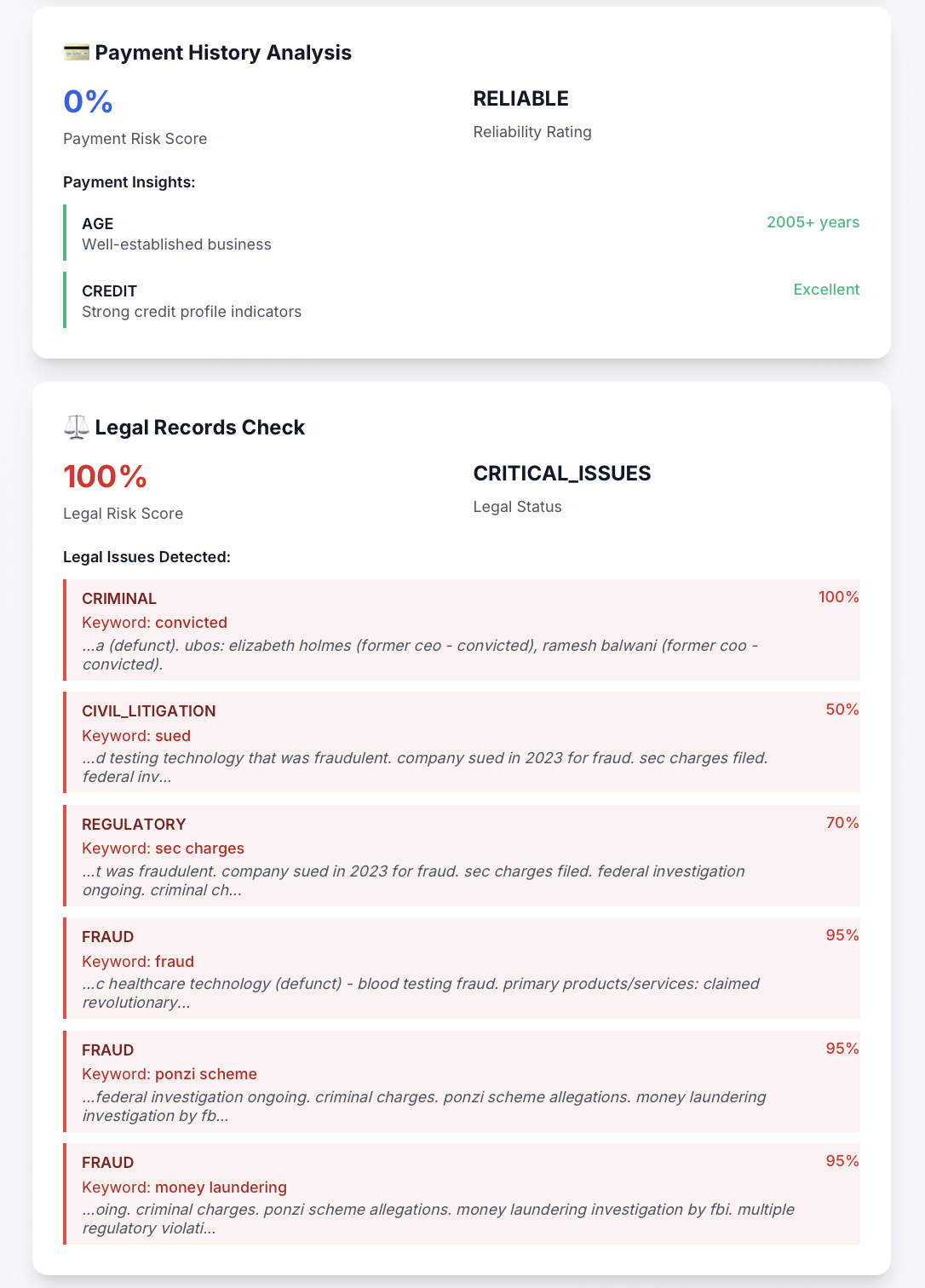Screen dimensions: 925x1288
Task: Click the Excellent credit value
Action: pyautogui.click(x=826, y=290)
